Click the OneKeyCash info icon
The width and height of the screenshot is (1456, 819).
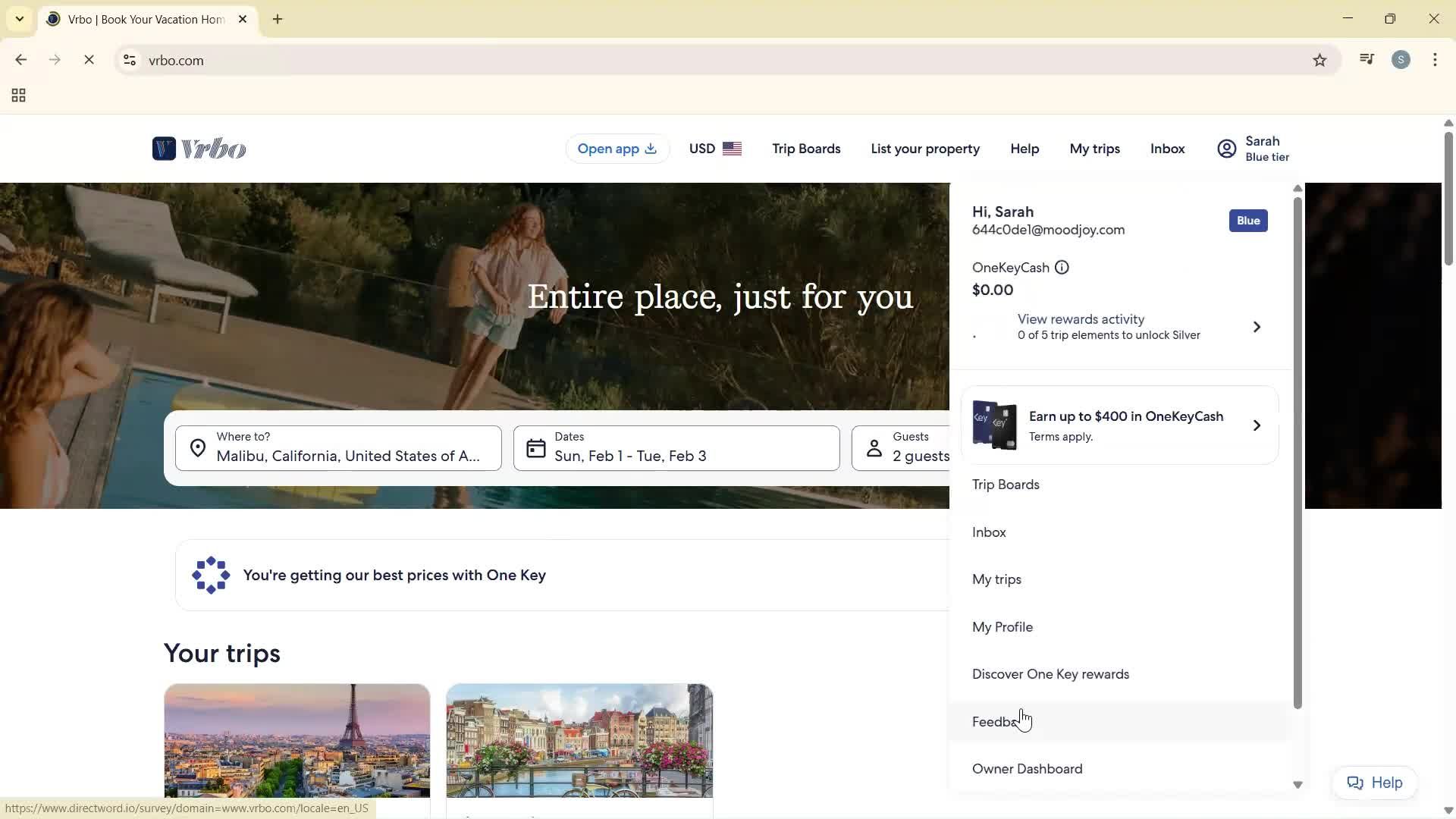click(1061, 267)
